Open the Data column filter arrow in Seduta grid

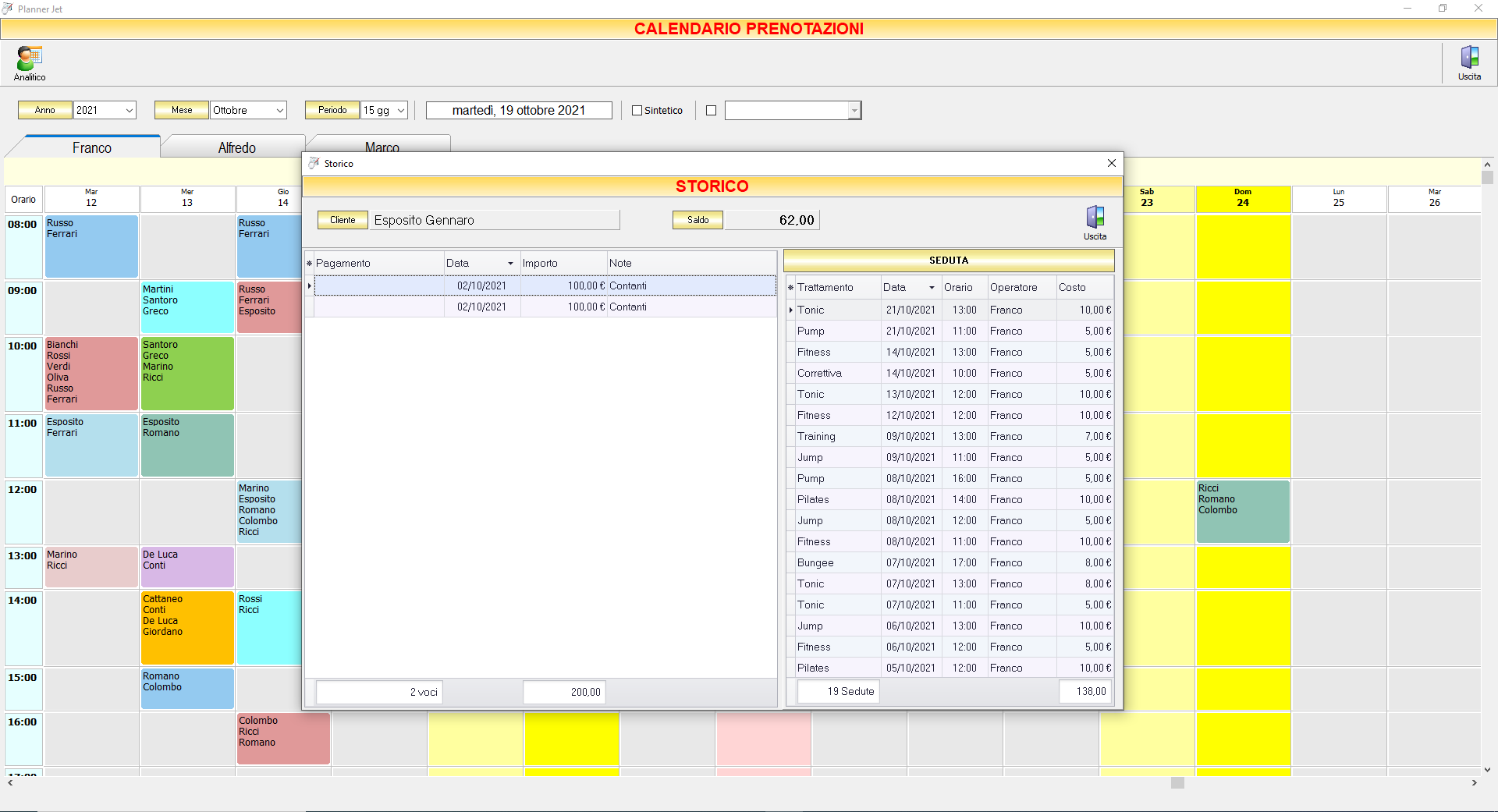(932, 288)
